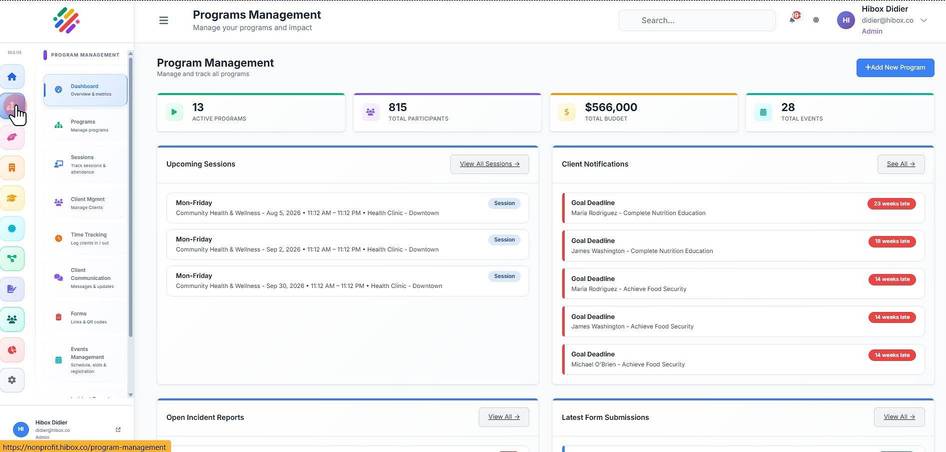Click the purple form-signing icon in rail
The height and width of the screenshot is (452, 946).
12,289
